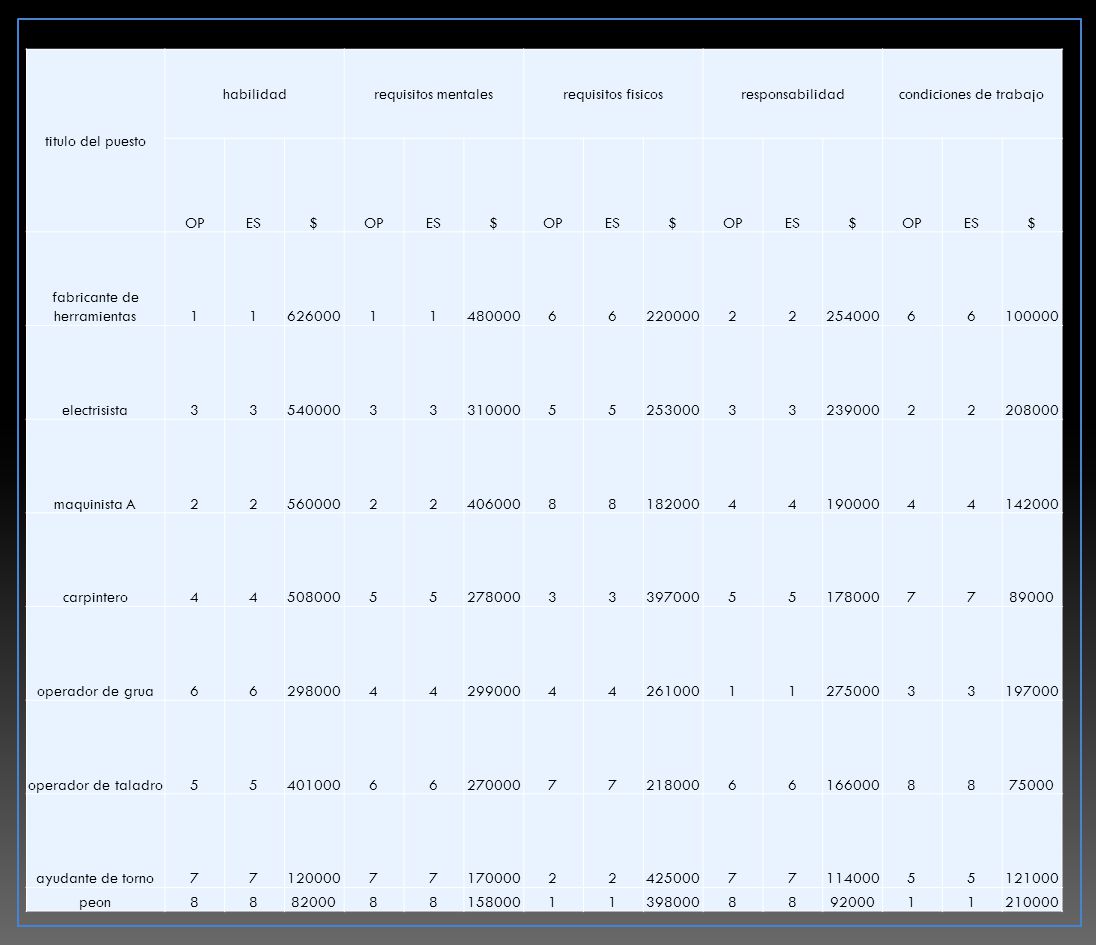
Task: Click the value 114000
Action: [x=853, y=878]
